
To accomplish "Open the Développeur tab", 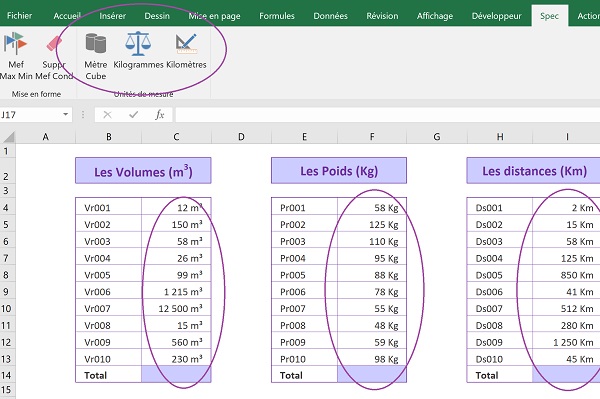I will pyautogui.click(x=496, y=16).
